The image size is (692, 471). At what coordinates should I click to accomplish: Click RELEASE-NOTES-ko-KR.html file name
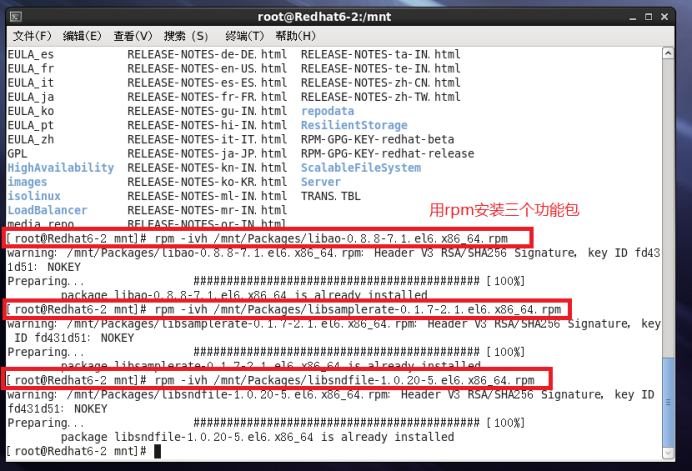(207, 182)
